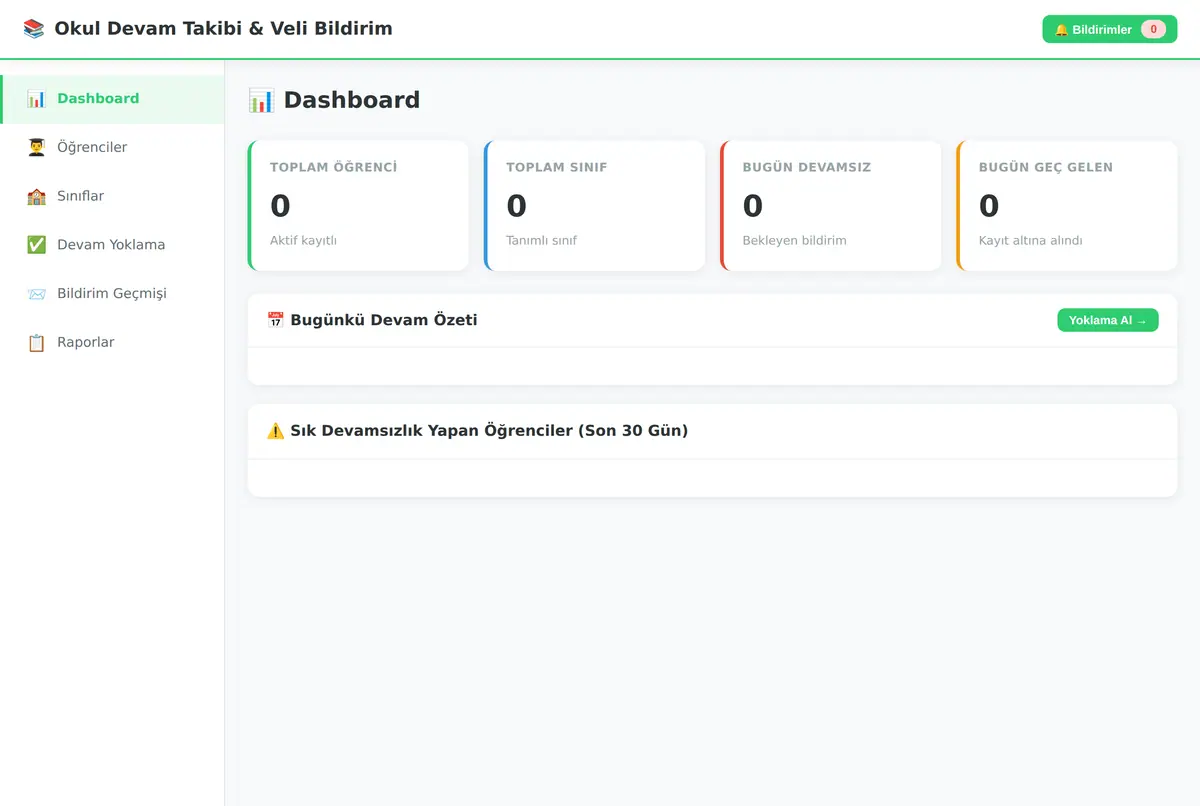Viewport: 1200px width, 806px height.
Task: Click the chart icon in the Dashboard page heading
Action: coord(261,100)
